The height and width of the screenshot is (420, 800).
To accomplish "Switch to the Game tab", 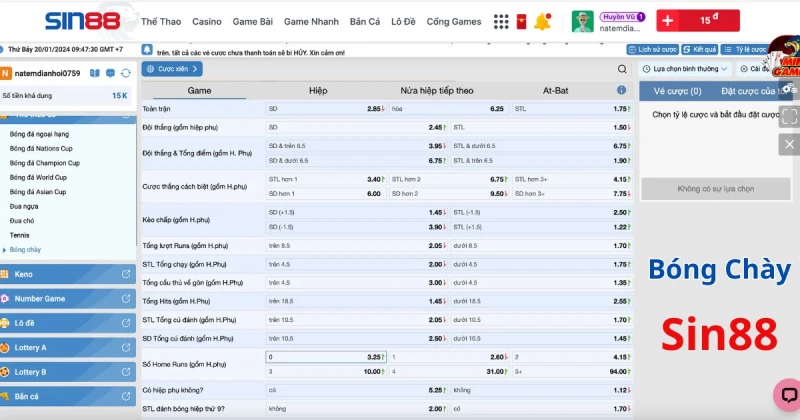I will point(199,90).
